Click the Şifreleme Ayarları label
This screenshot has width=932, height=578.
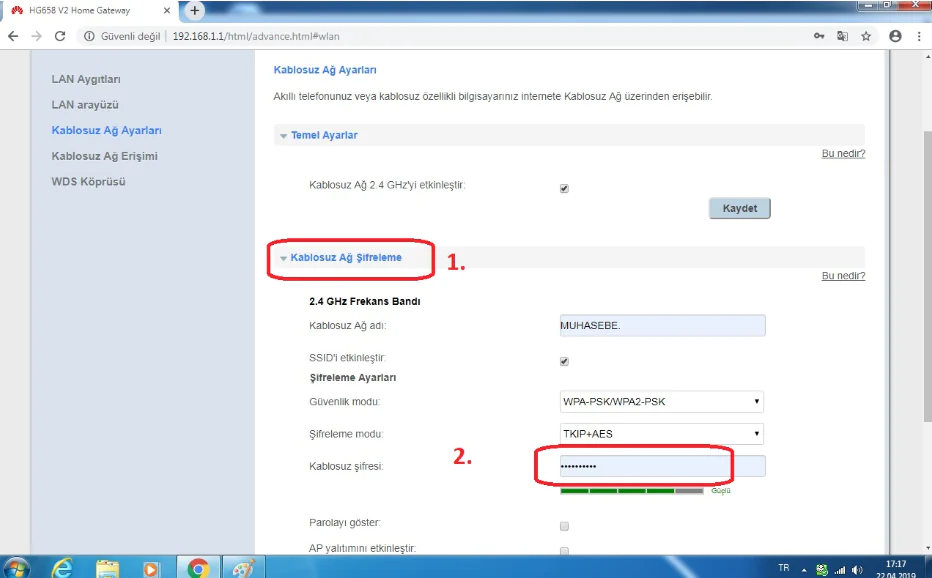click(x=352, y=378)
